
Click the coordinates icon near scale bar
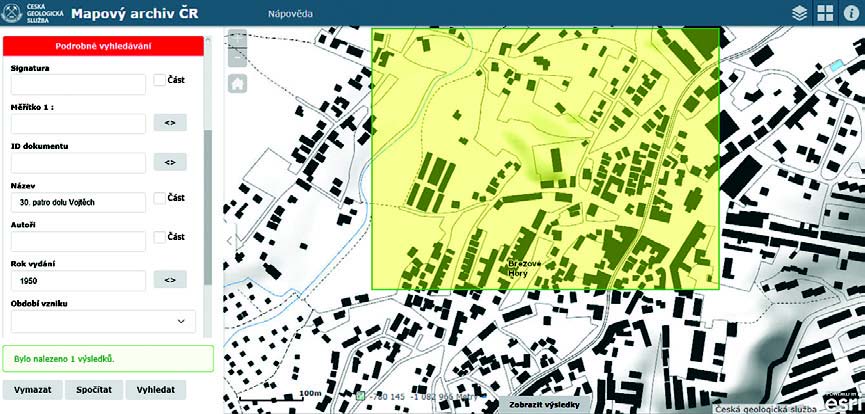[x=361, y=396]
